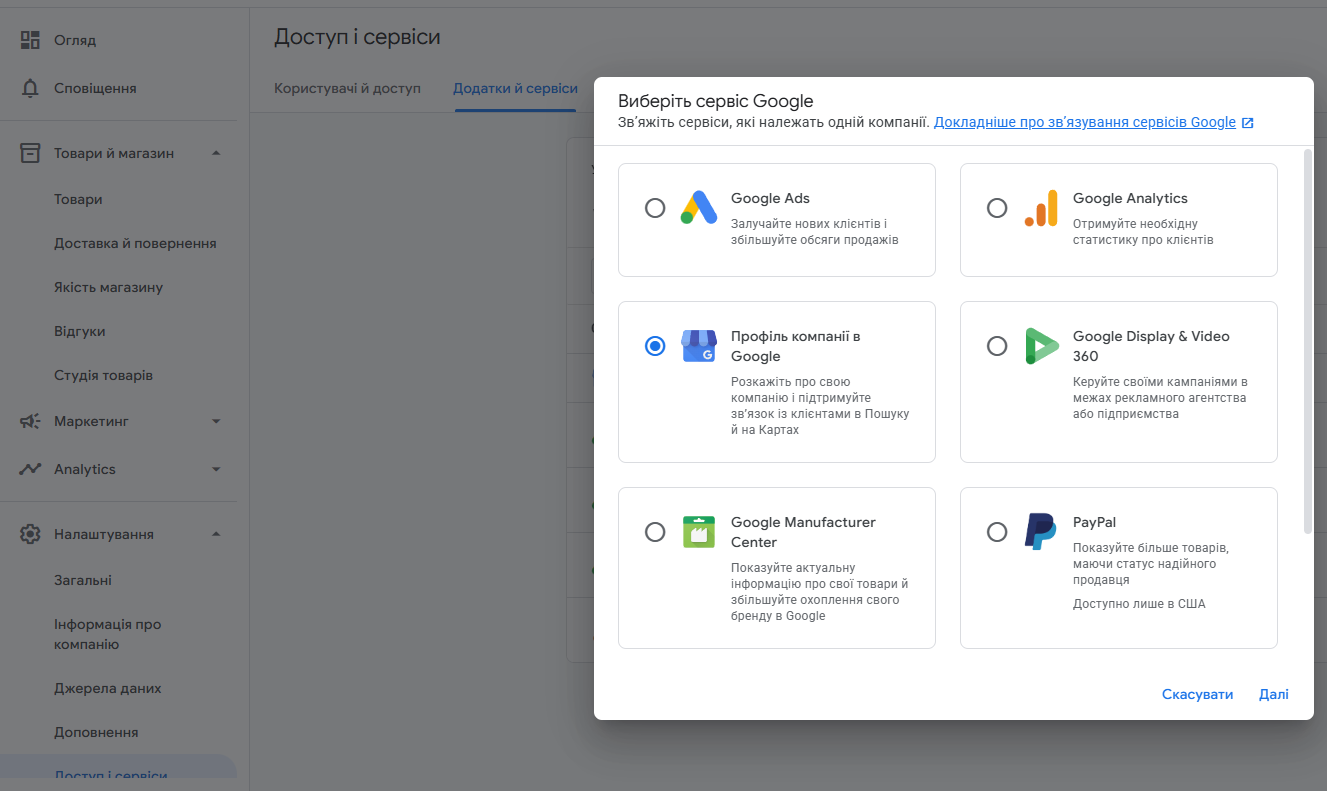Click the Google Ads logo icon

tap(699, 207)
